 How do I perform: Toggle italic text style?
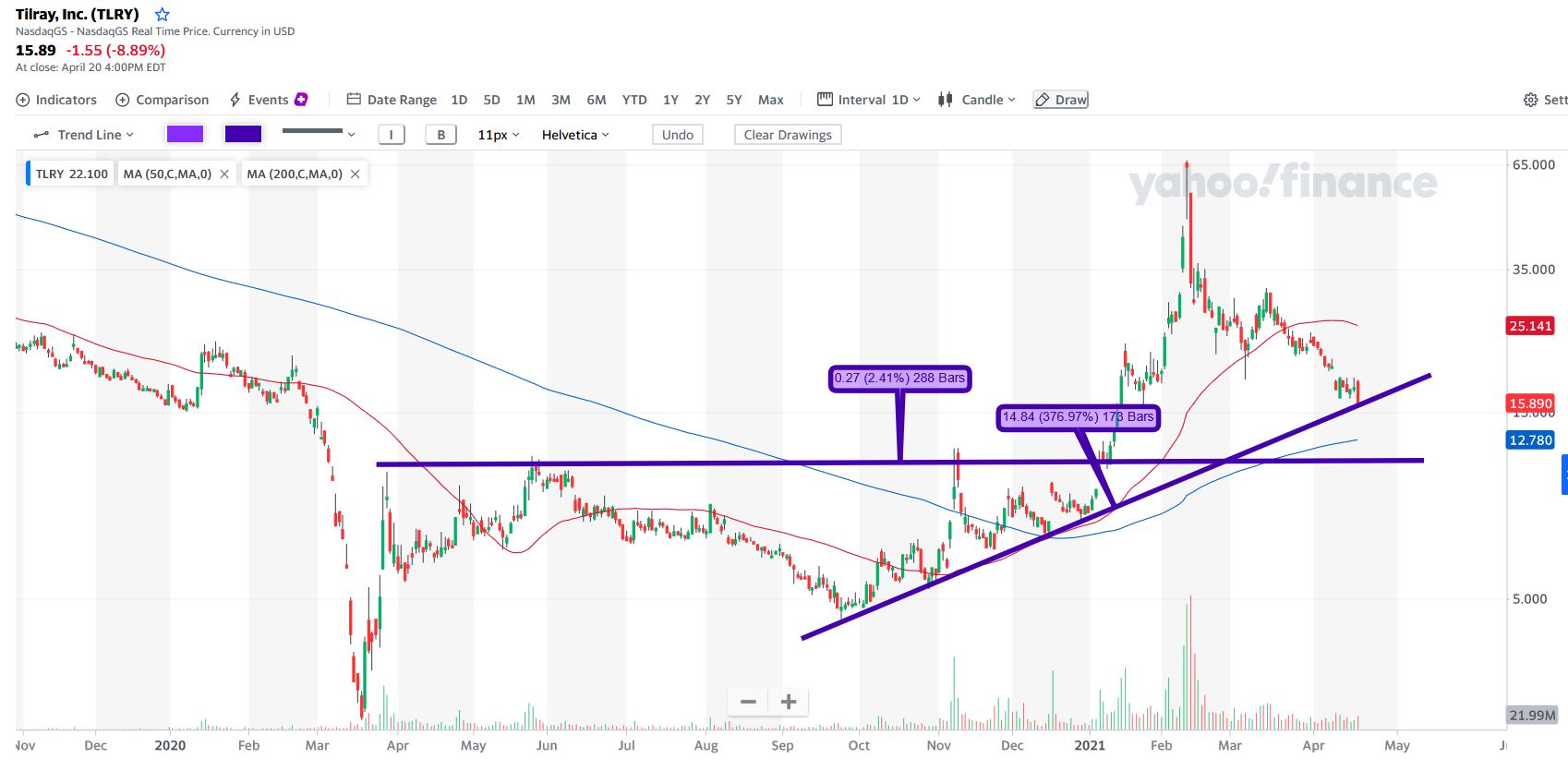pyautogui.click(x=392, y=135)
